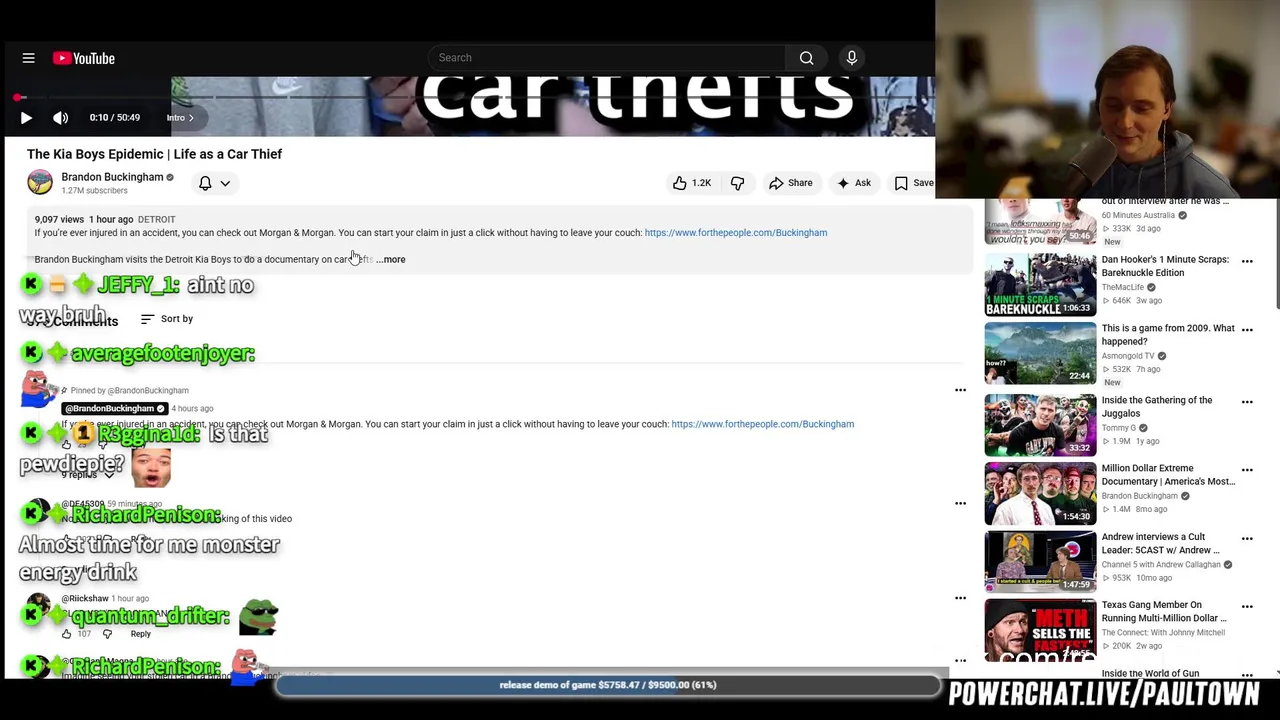Open Asmongold TV channel name

[1128, 356]
